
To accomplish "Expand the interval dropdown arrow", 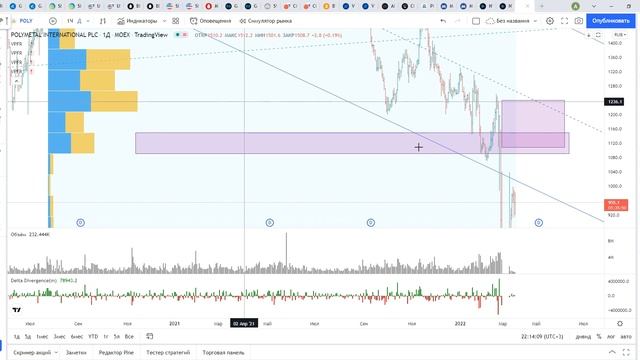I will 88,21.
